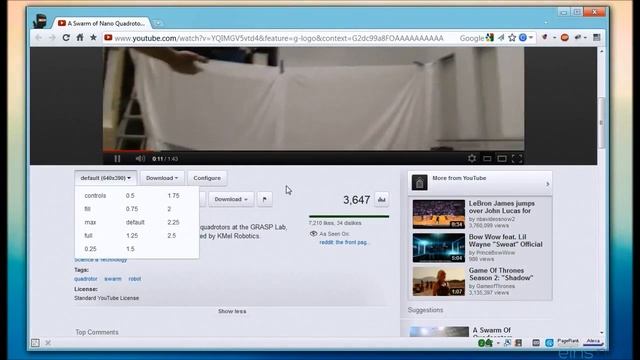
Task: Click the outlined star icon in address bar
Action: 512,38
